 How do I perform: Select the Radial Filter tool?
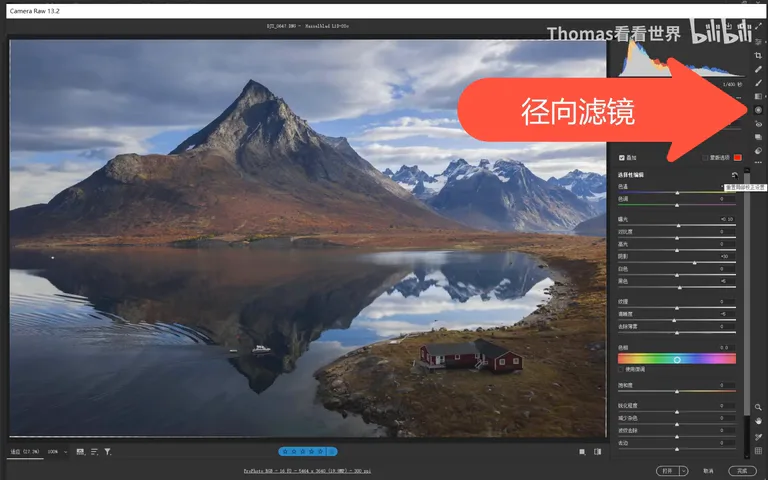pos(758,110)
